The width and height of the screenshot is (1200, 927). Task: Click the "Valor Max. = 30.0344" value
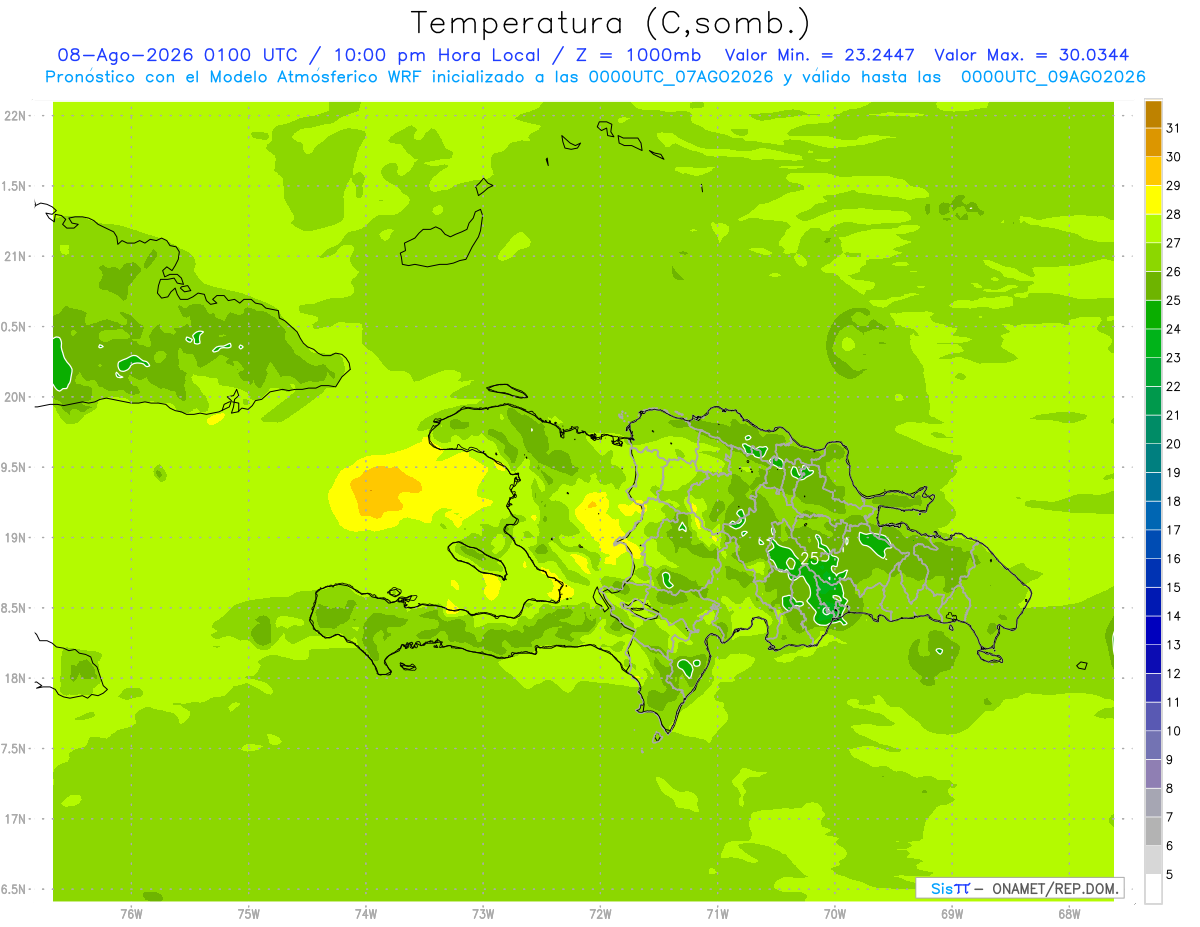[1031, 55]
